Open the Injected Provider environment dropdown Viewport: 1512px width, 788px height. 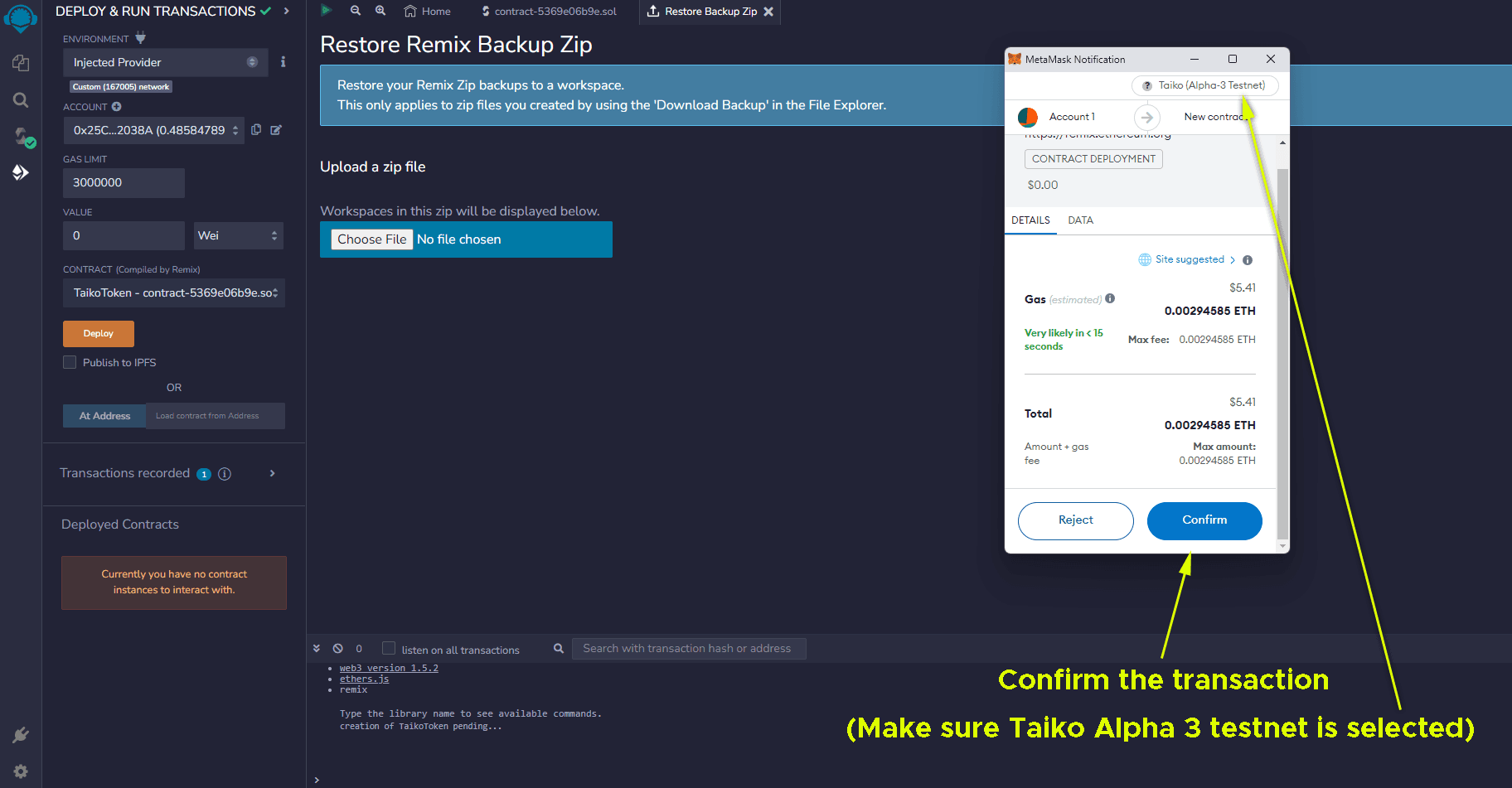click(166, 62)
